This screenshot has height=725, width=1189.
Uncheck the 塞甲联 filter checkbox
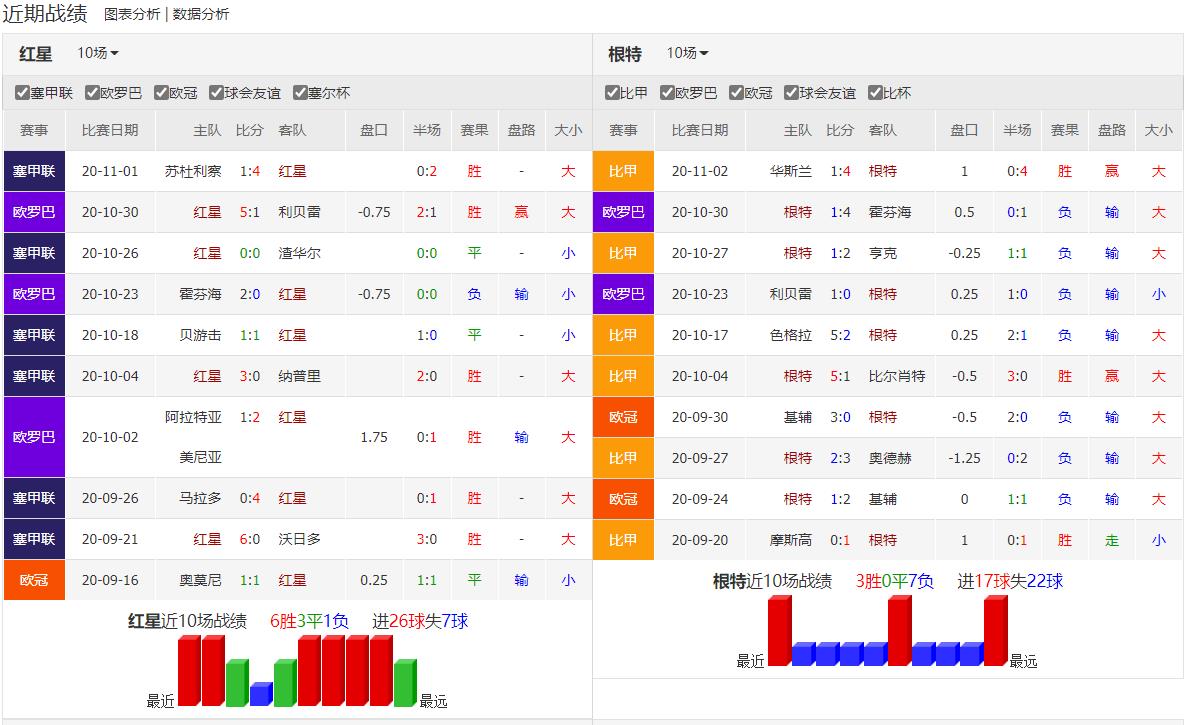pyautogui.click(x=22, y=93)
